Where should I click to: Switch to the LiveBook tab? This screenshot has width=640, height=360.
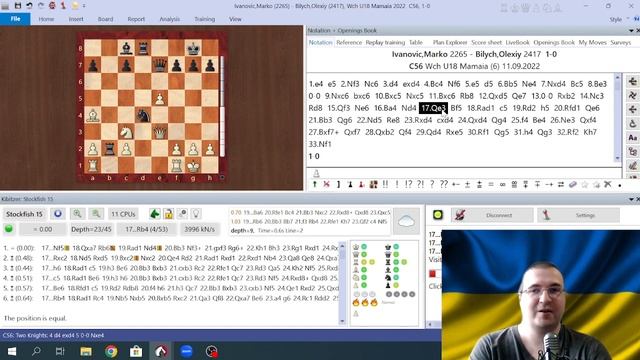click(x=517, y=42)
